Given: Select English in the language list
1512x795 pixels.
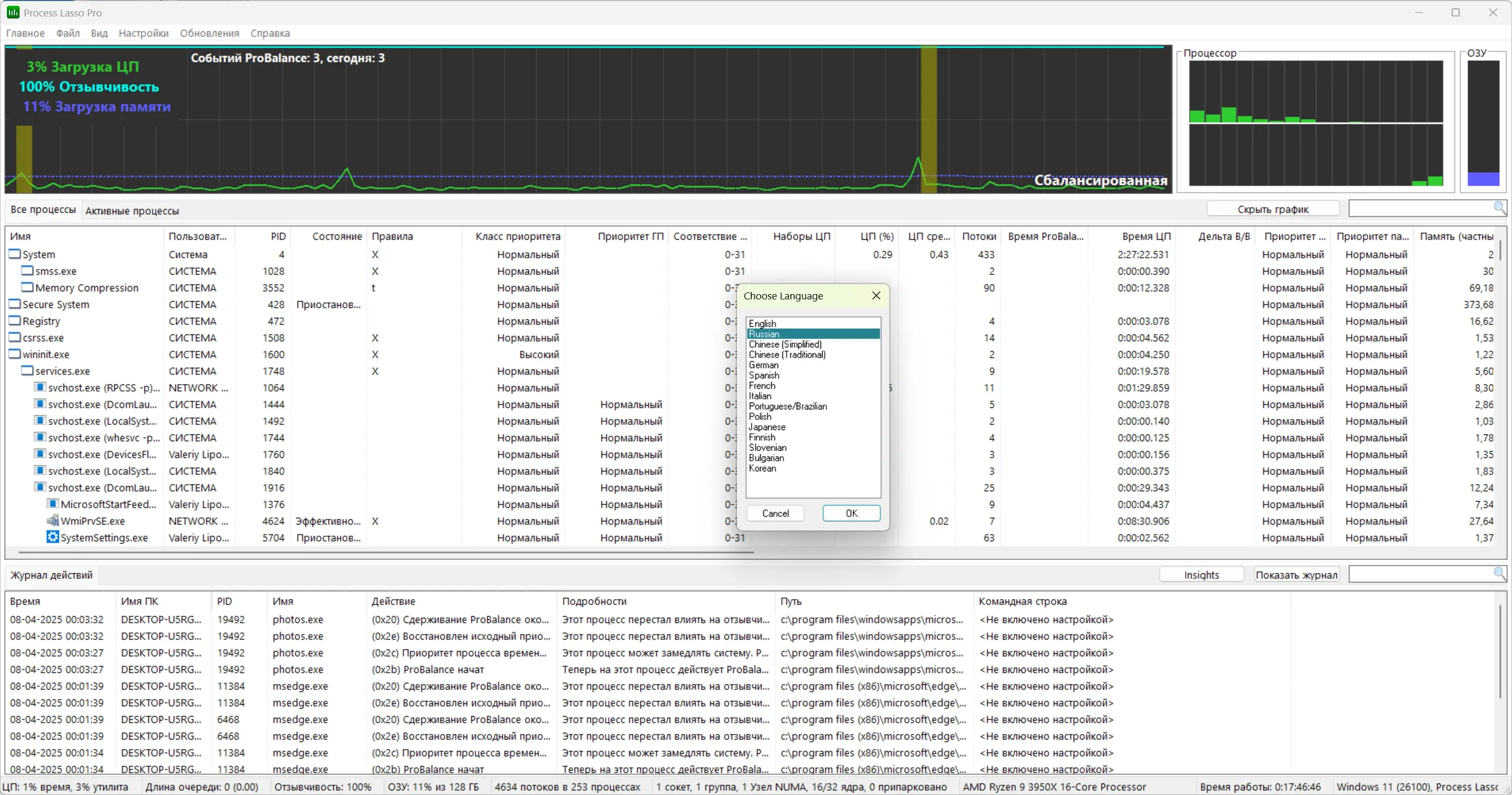Looking at the screenshot, I should tap(762, 324).
